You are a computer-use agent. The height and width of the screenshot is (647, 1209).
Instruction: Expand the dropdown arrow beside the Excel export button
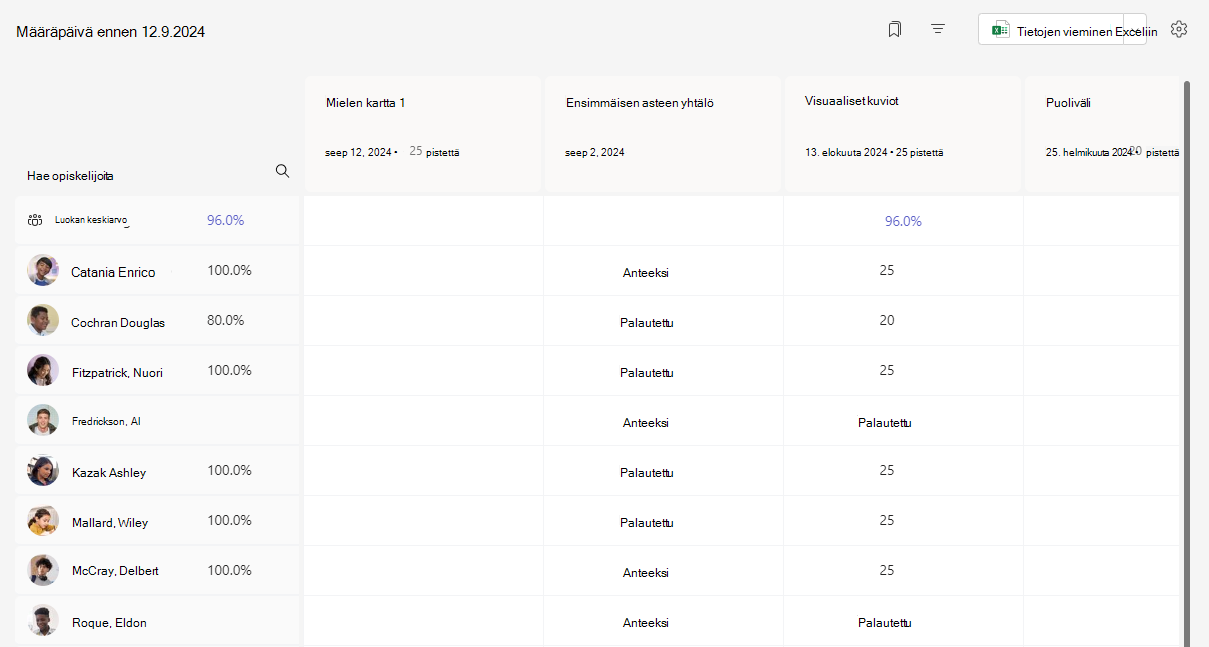(1135, 30)
